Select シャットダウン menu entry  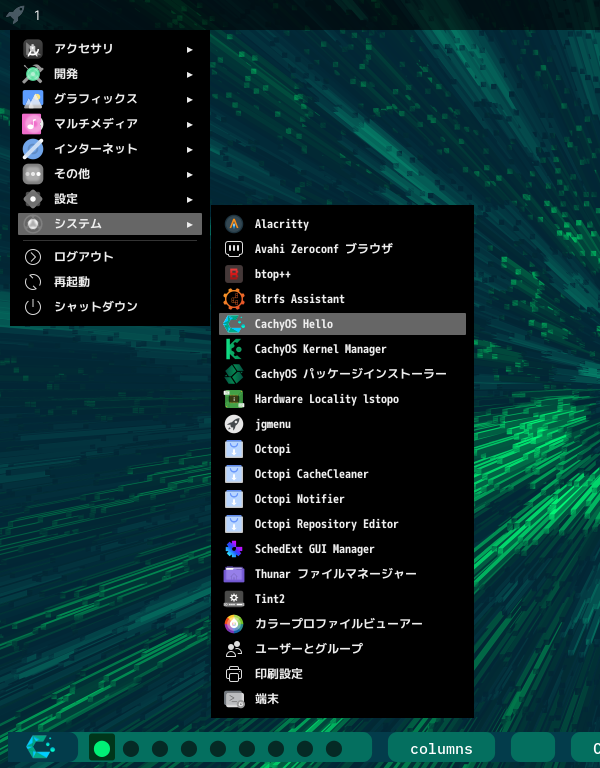pos(110,307)
